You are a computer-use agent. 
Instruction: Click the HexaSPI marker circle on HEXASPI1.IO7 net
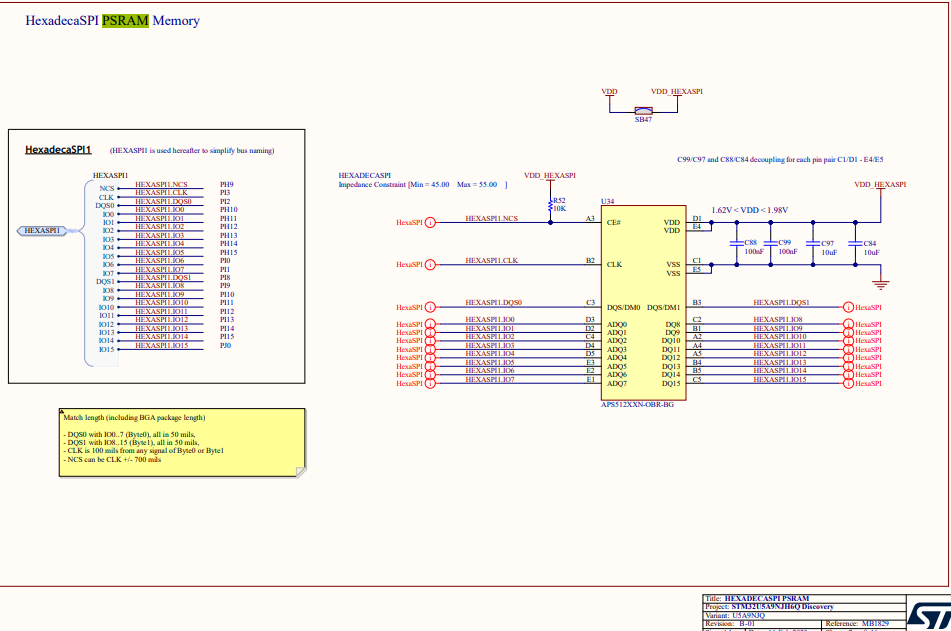pos(430,383)
